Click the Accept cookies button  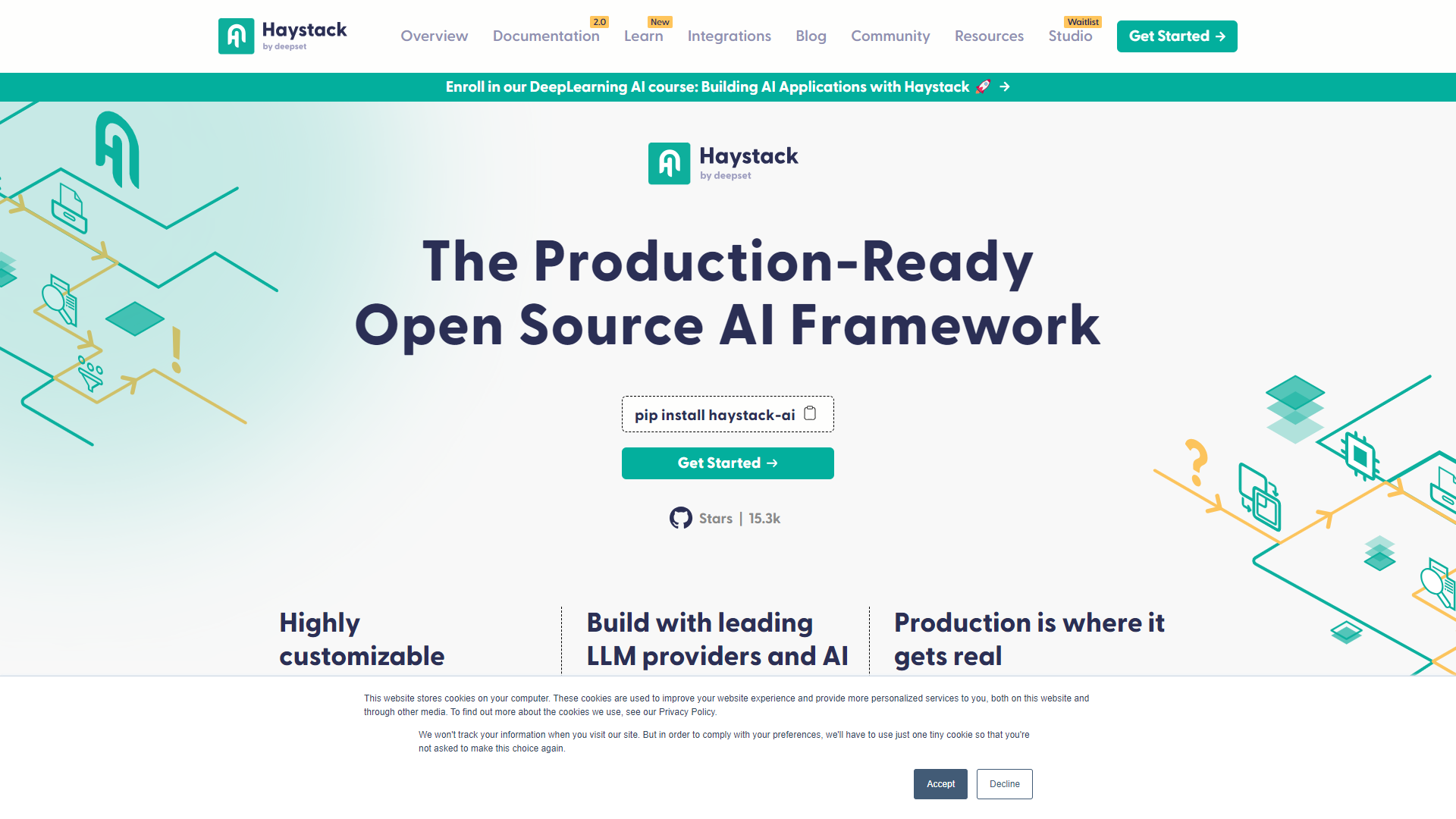pos(940,784)
